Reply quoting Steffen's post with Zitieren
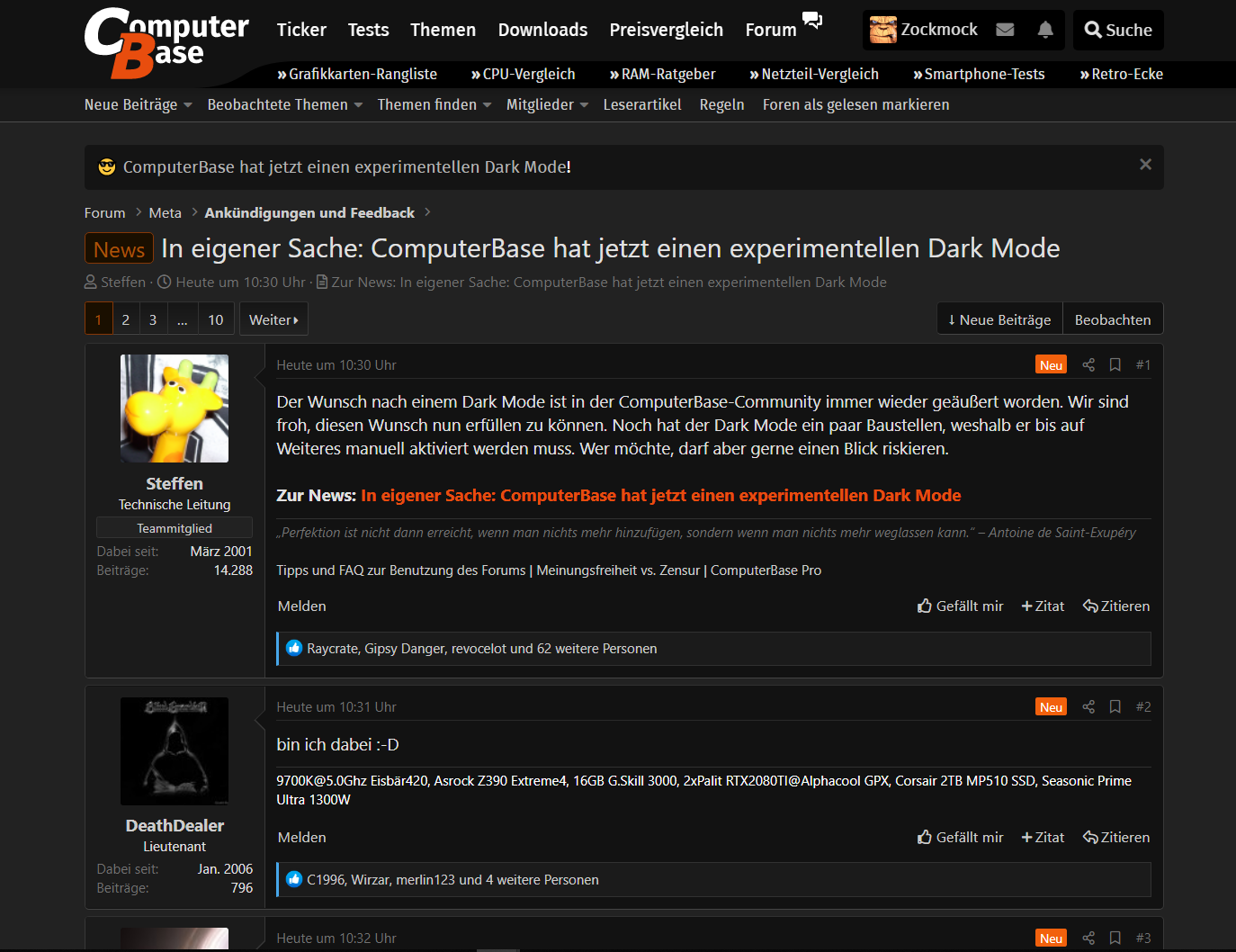 (x=1116, y=606)
